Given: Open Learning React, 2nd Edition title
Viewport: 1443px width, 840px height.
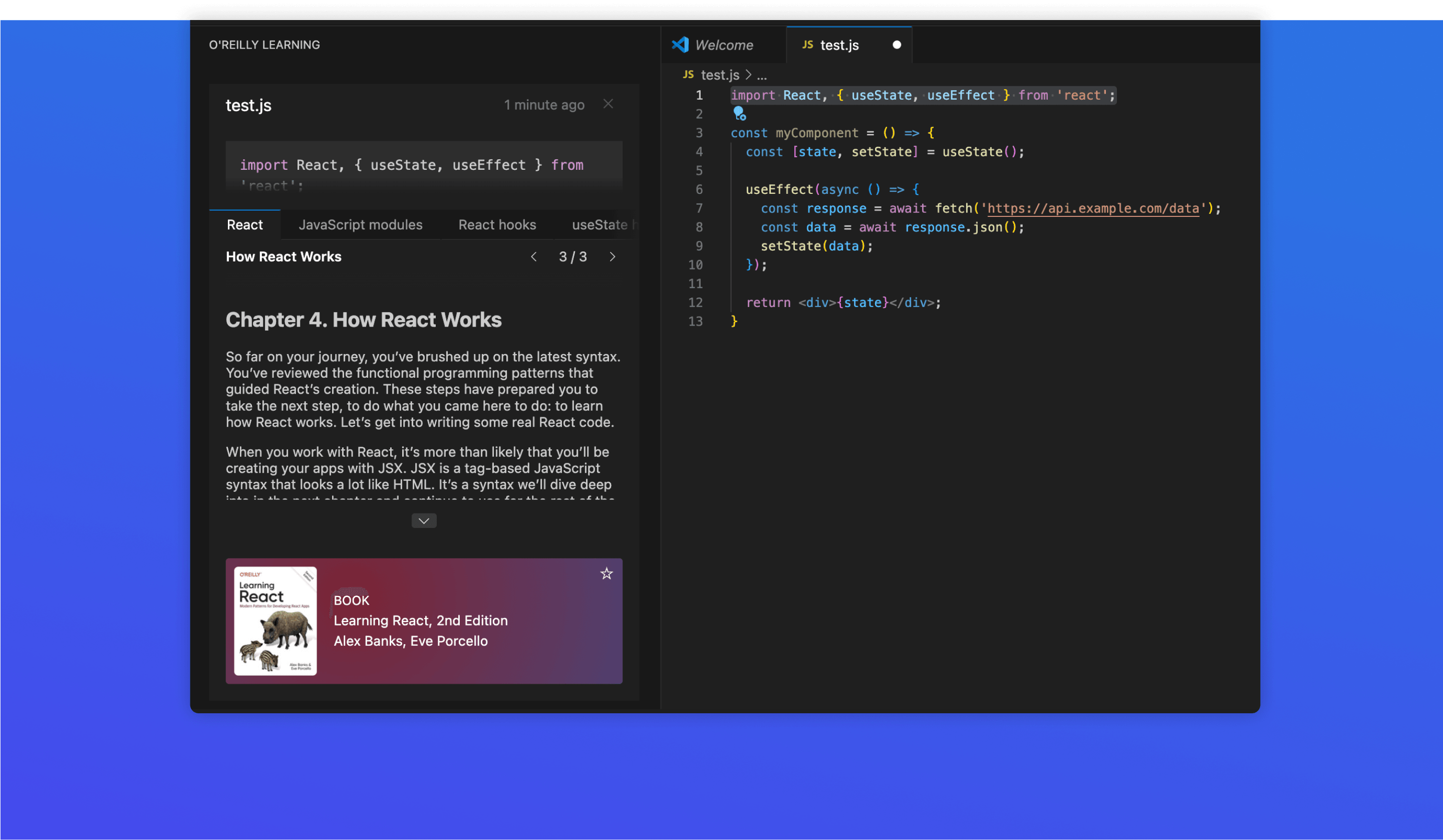Looking at the screenshot, I should (420, 621).
